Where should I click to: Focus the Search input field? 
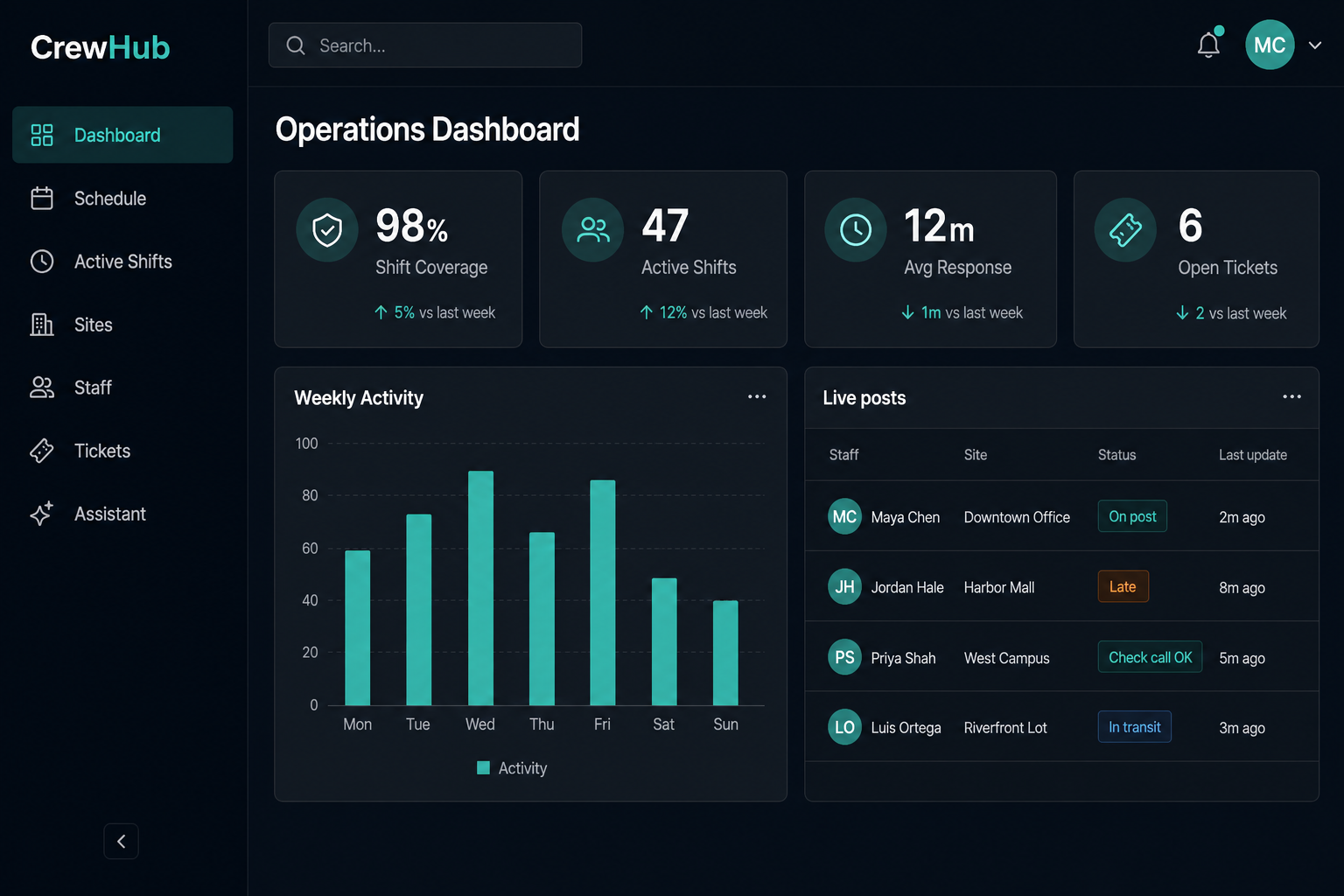pos(425,45)
